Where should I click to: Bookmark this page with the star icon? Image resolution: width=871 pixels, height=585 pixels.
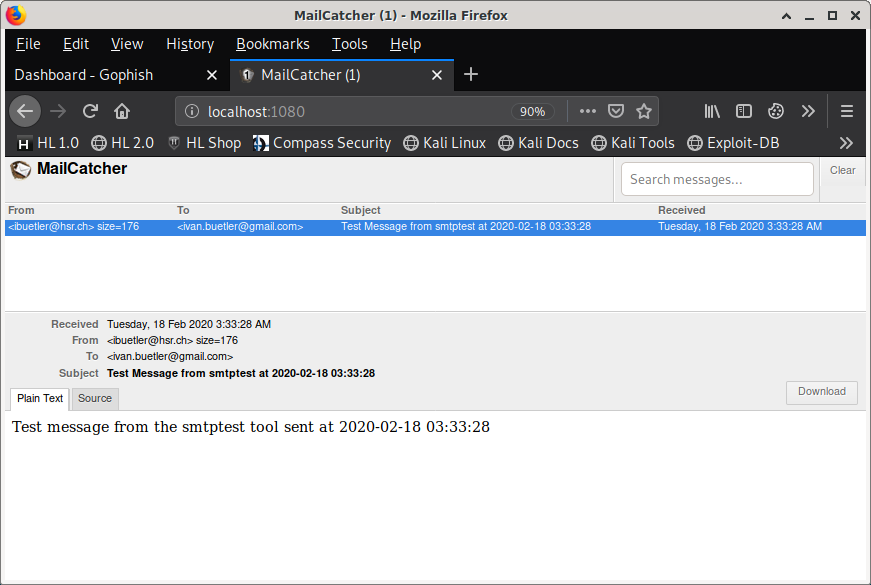[644, 111]
